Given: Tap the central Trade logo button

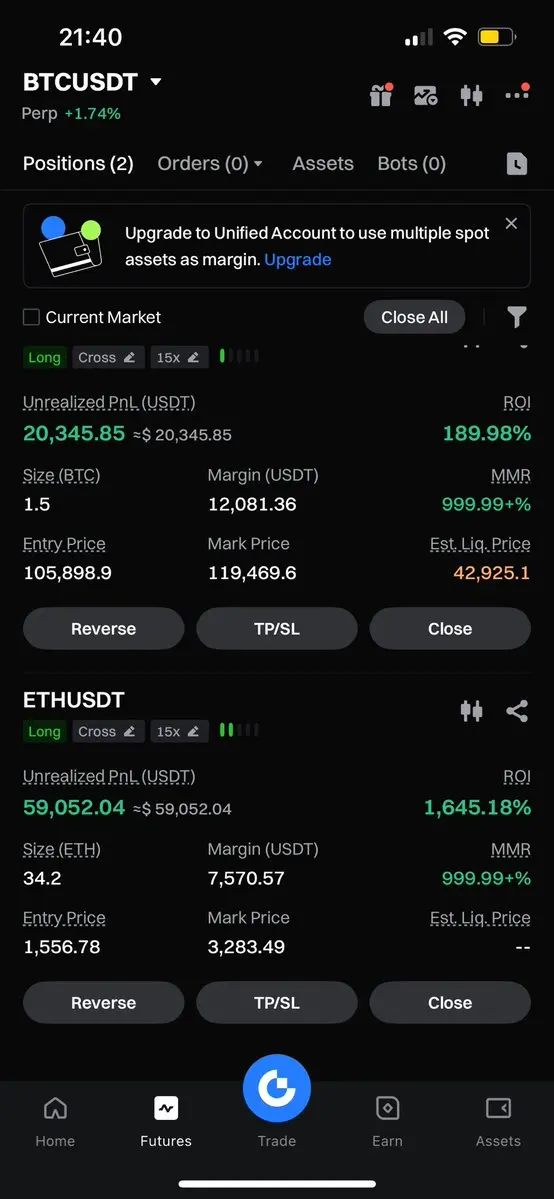Looking at the screenshot, I should pos(277,1089).
